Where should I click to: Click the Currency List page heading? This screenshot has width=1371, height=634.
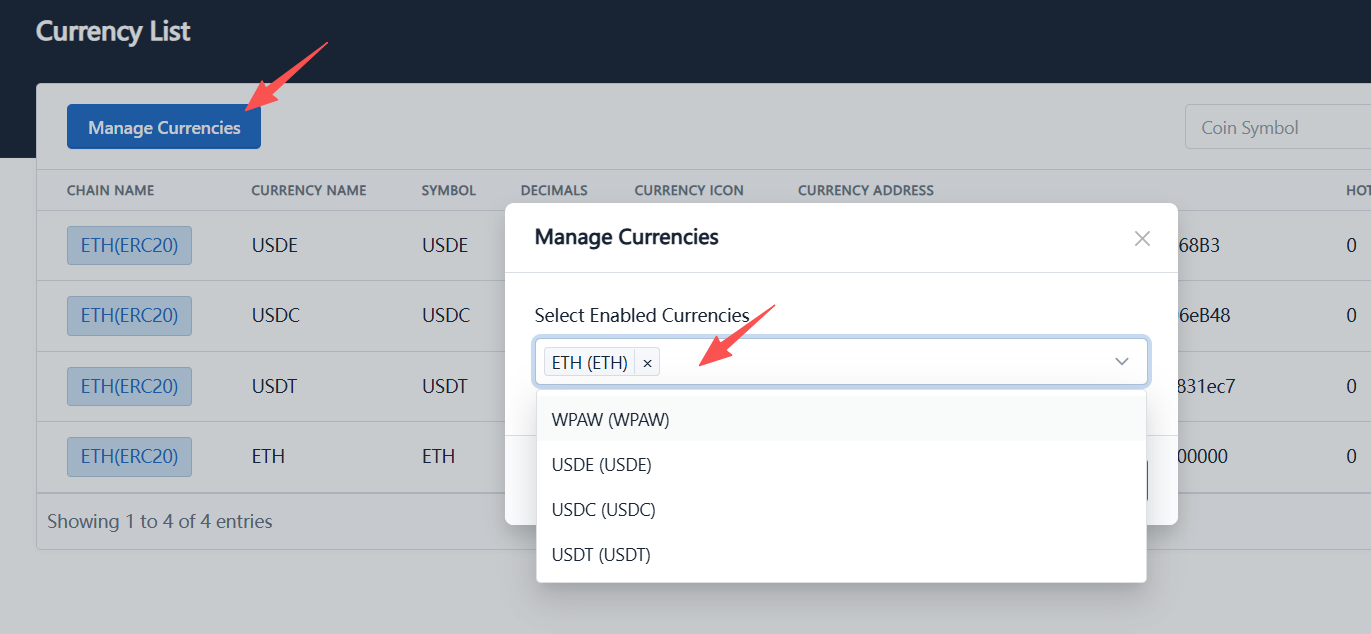tap(112, 31)
